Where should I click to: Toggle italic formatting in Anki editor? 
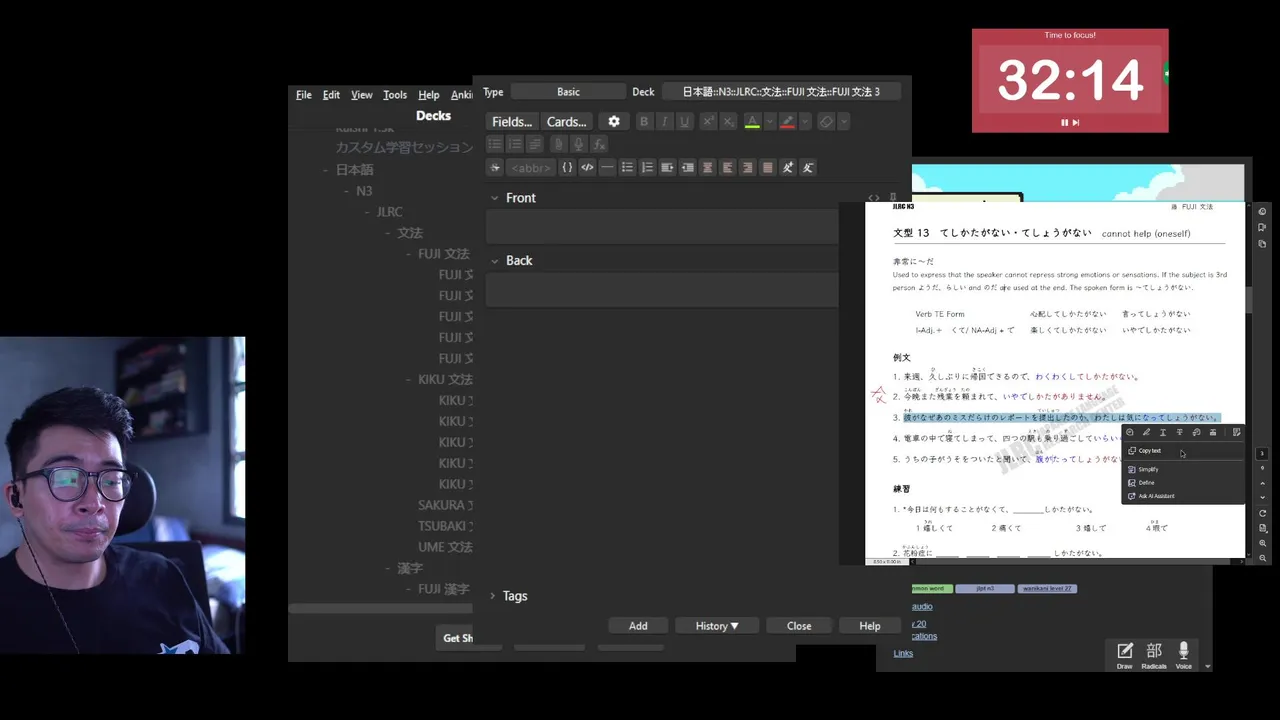coord(664,122)
